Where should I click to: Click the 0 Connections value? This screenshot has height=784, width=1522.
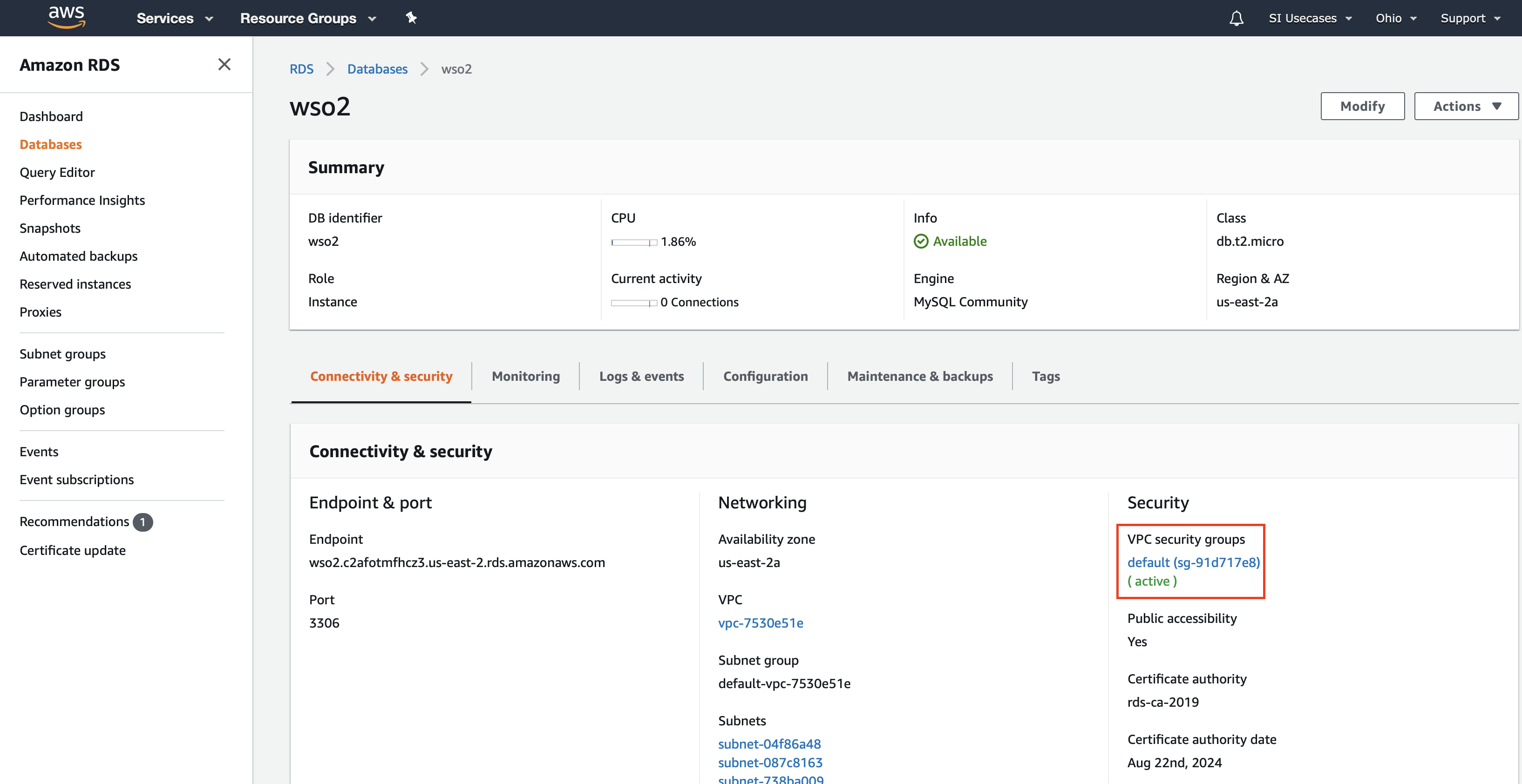[x=699, y=303]
